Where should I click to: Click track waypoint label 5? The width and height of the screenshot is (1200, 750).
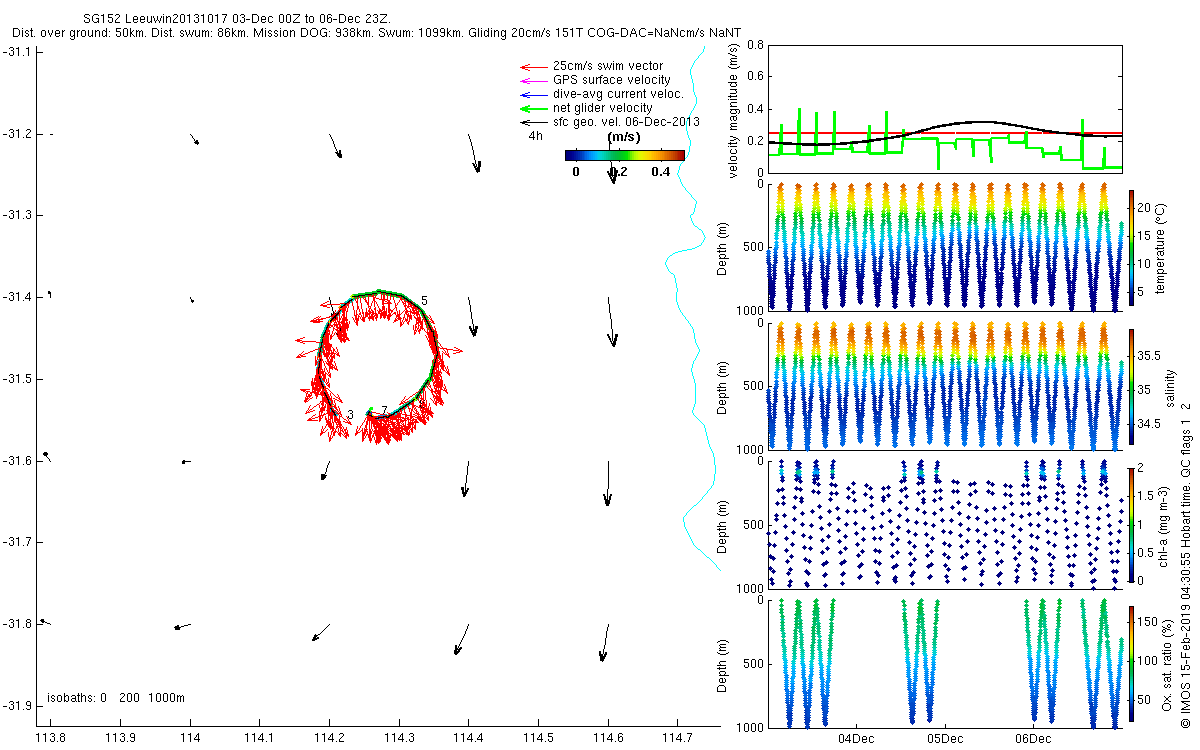(x=424, y=300)
